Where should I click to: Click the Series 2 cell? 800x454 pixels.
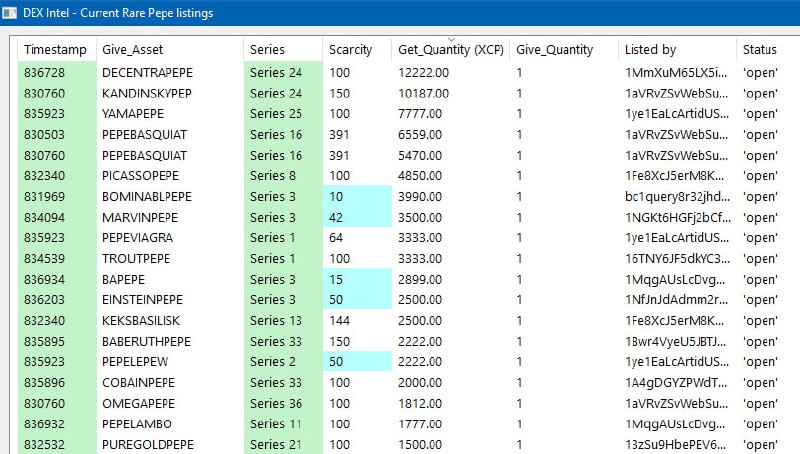point(283,362)
